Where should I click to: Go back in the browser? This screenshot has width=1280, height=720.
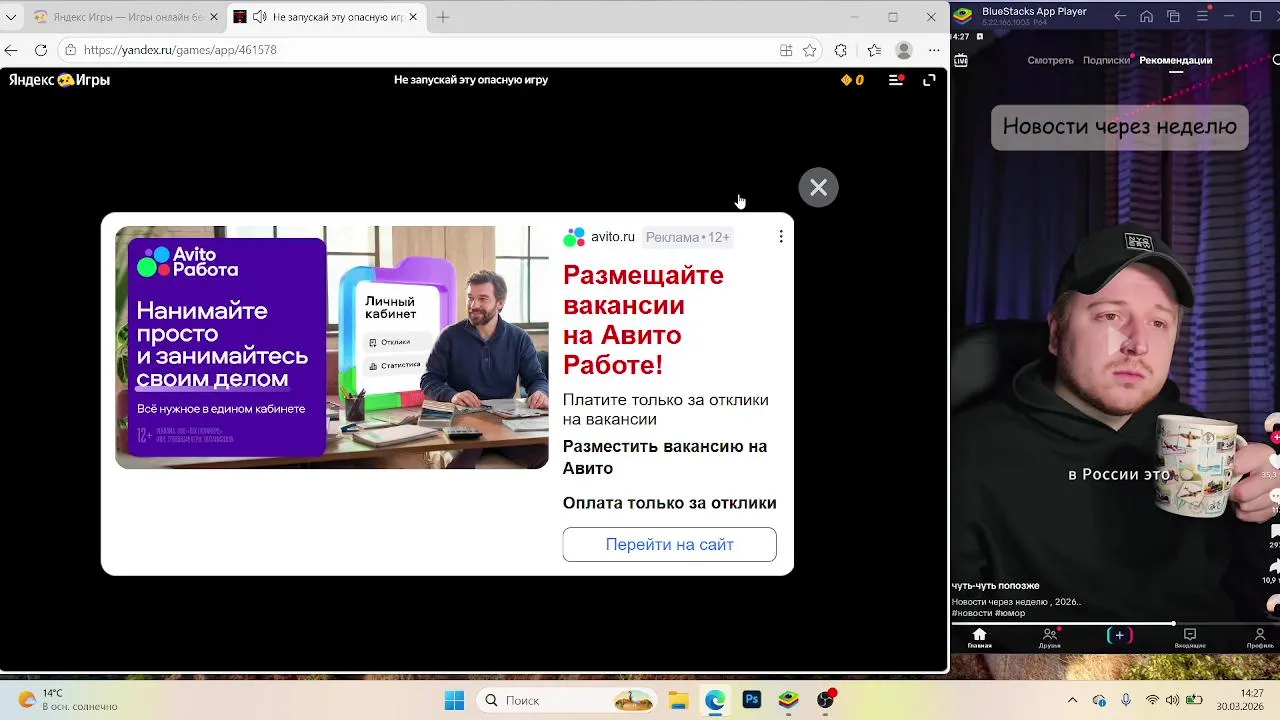[x=11, y=50]
